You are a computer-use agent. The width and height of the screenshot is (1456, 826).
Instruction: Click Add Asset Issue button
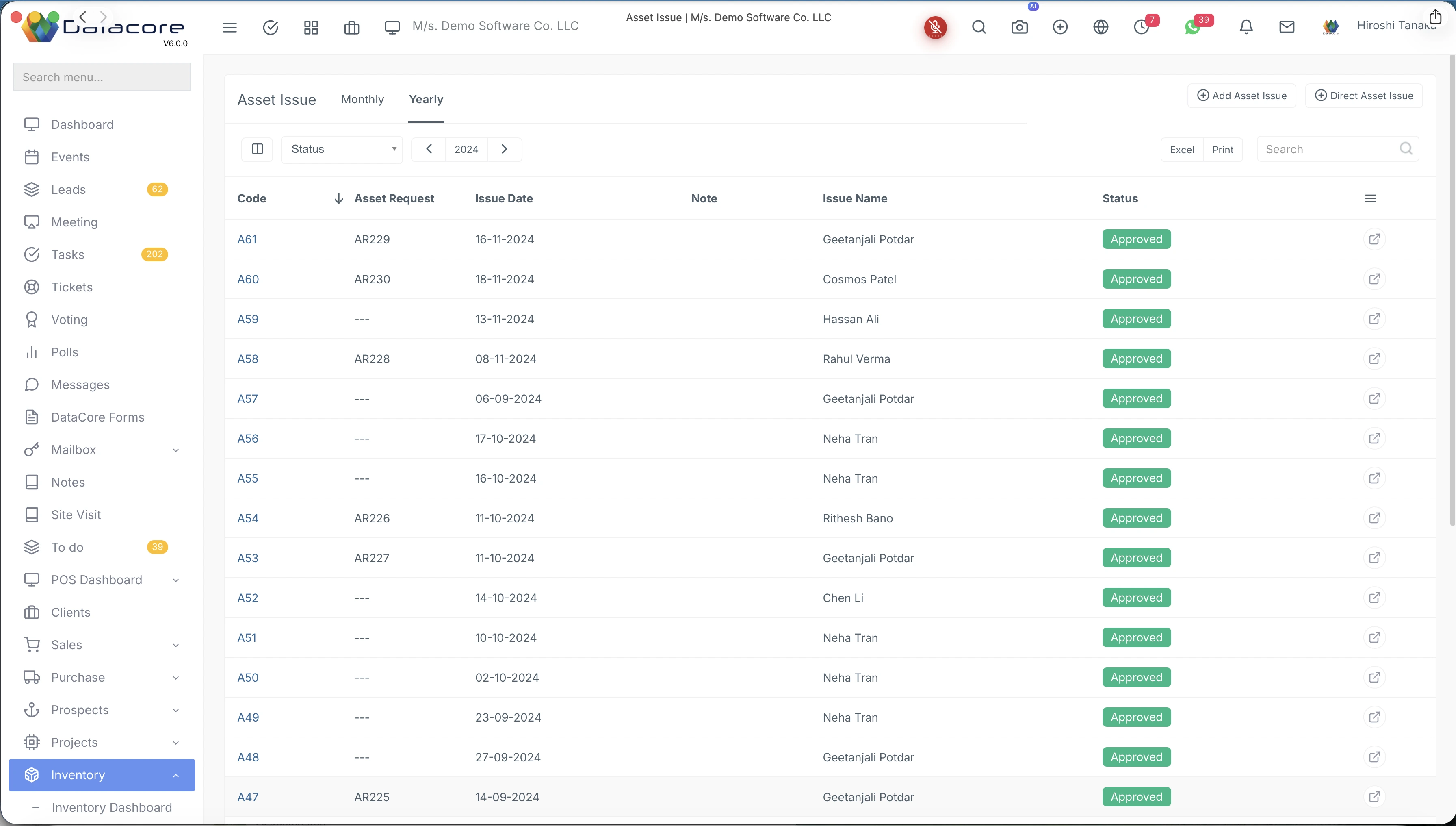(1241, 96)
